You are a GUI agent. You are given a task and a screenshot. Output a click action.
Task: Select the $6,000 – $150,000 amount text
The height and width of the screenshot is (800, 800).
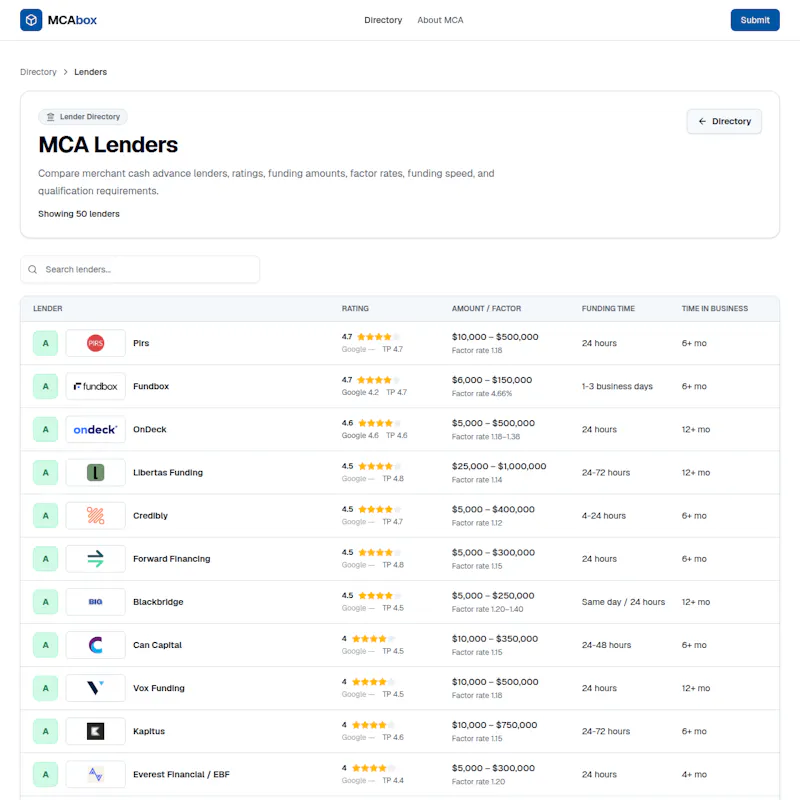pos(492,380)
